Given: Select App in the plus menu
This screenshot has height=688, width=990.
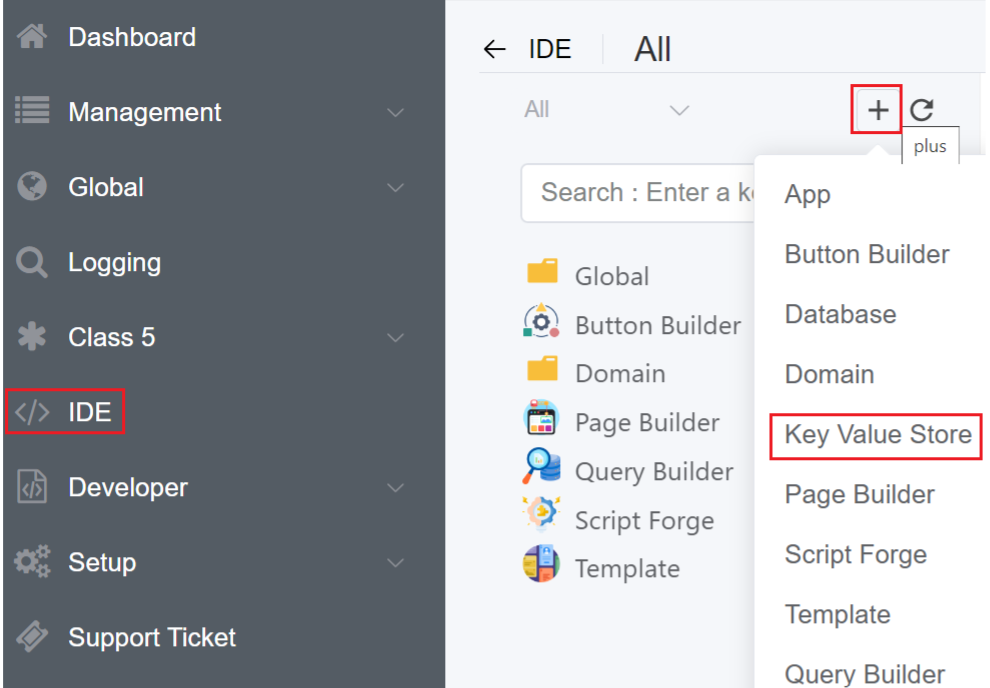Looking at the screenshot, I should point(807,194).
